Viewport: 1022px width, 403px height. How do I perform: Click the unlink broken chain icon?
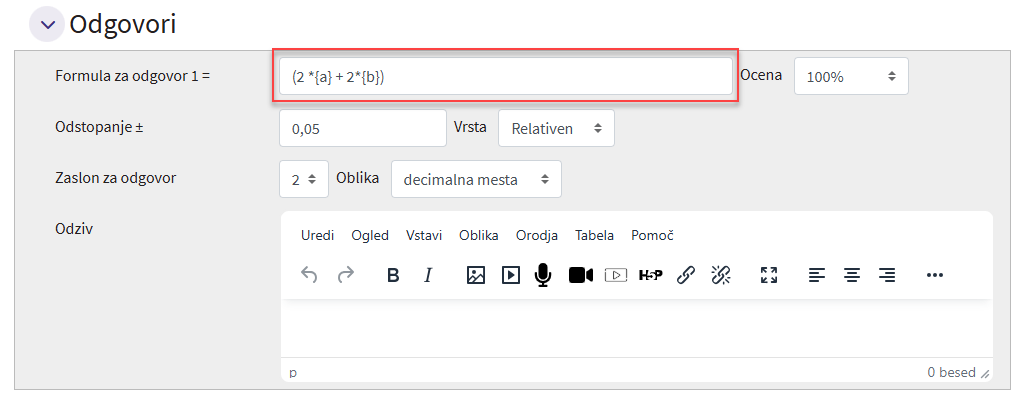click(x=721, y=275)
